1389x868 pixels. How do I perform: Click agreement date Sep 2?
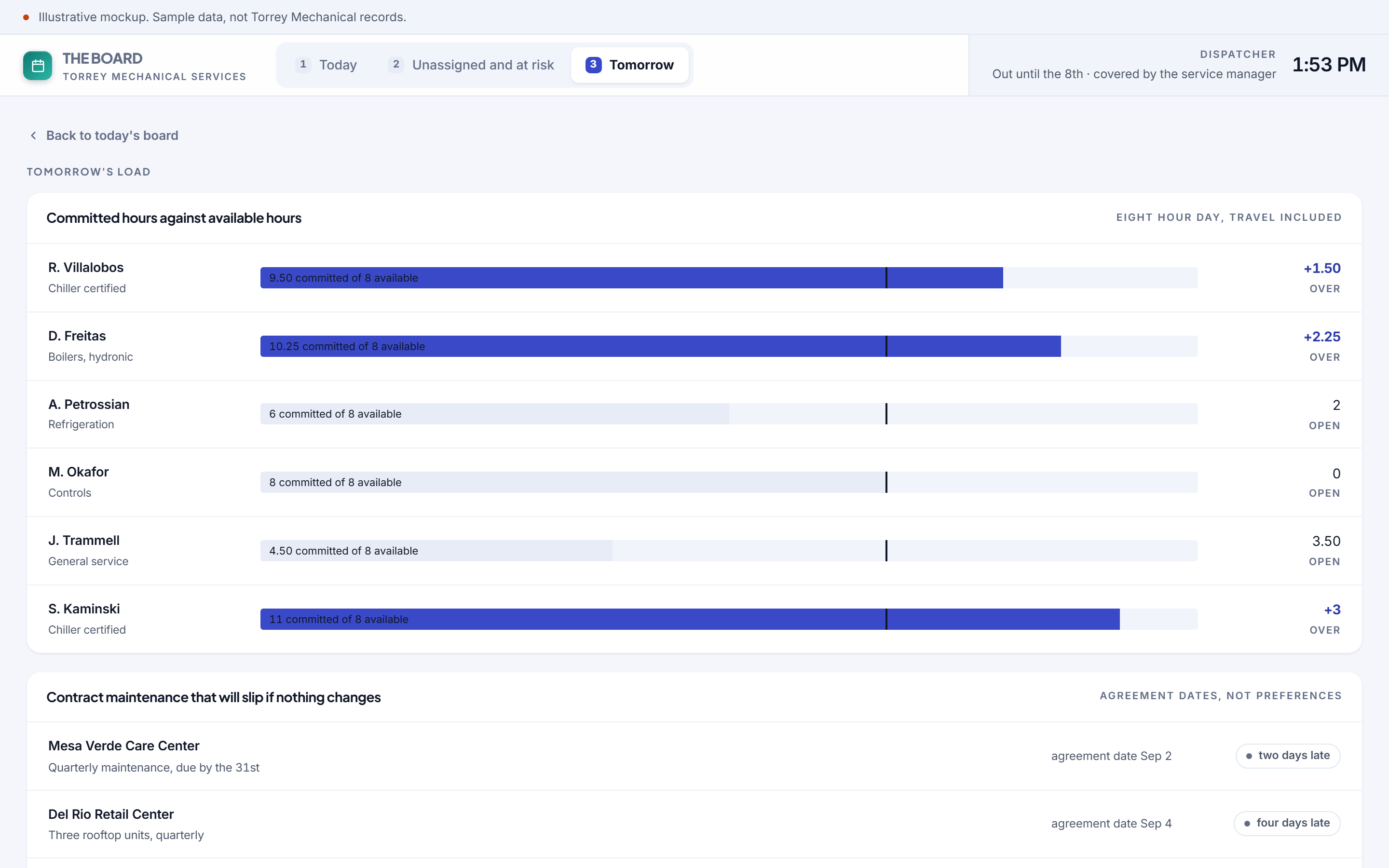point(1111,756)
